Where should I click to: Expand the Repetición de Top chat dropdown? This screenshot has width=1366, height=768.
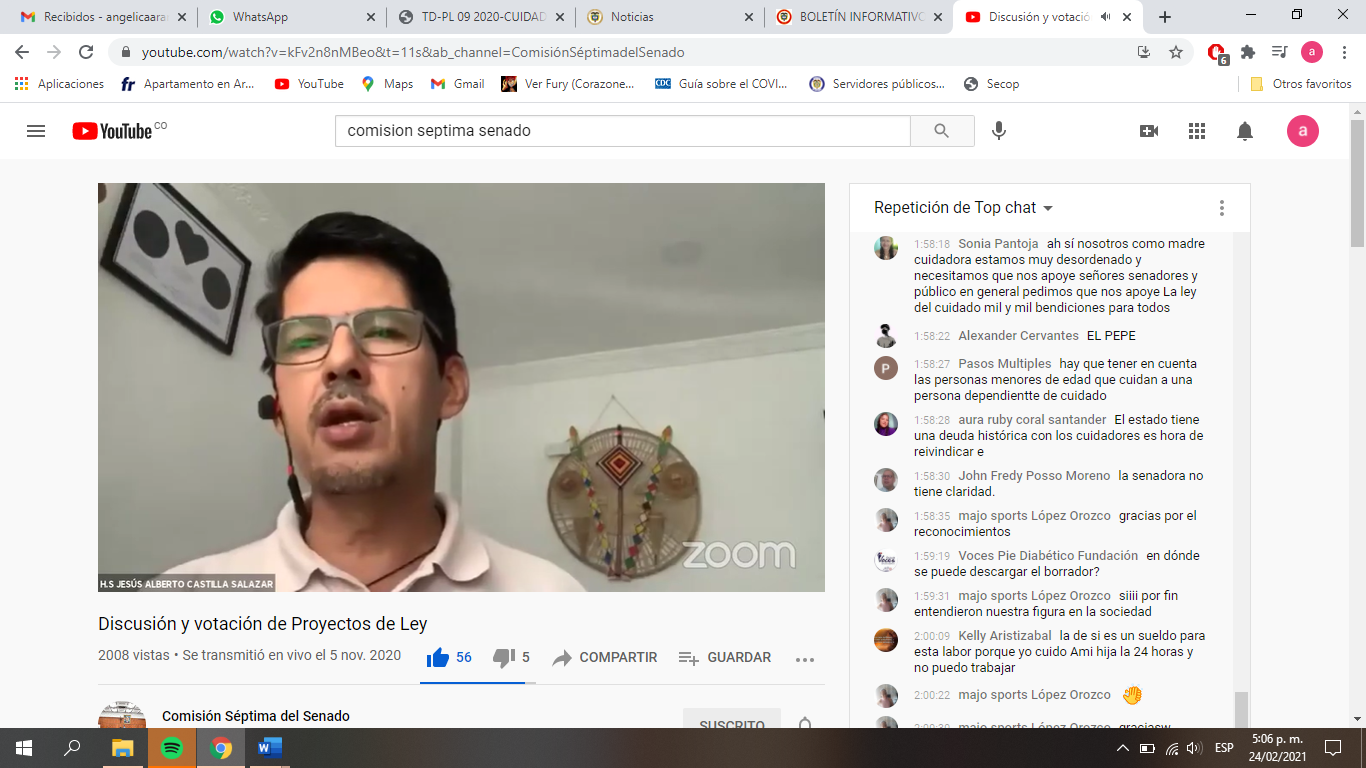(x=963, y=208)
